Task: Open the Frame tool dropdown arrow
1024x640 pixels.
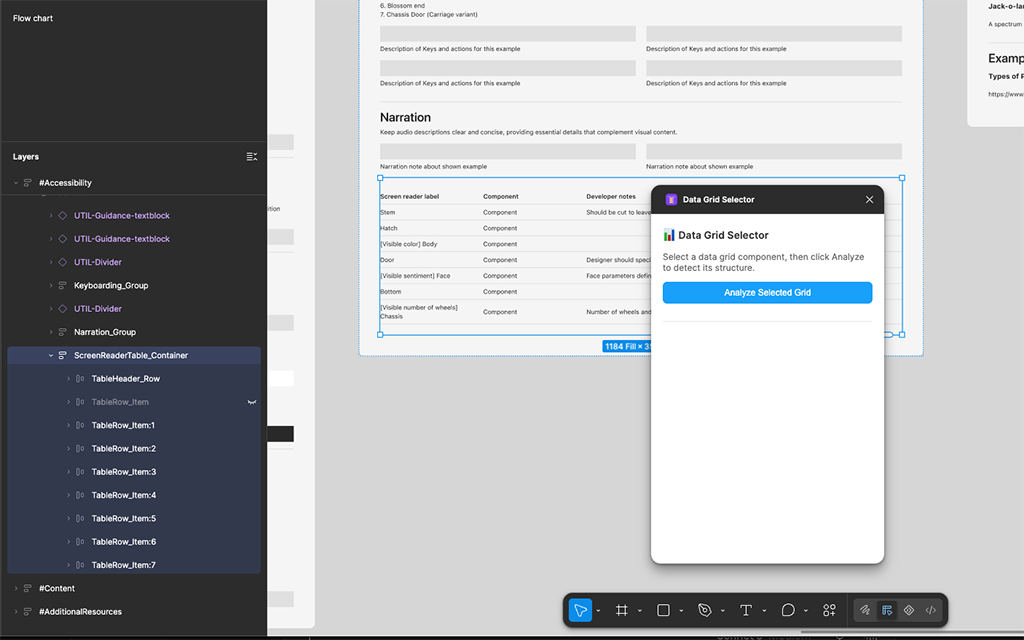Action: pyautogui.click(x=639, y=611)
